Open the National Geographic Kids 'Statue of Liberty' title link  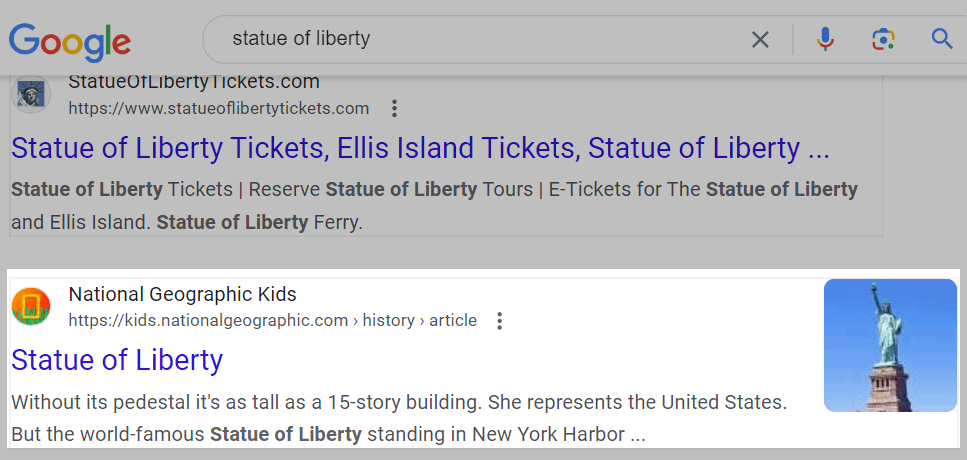117,360
